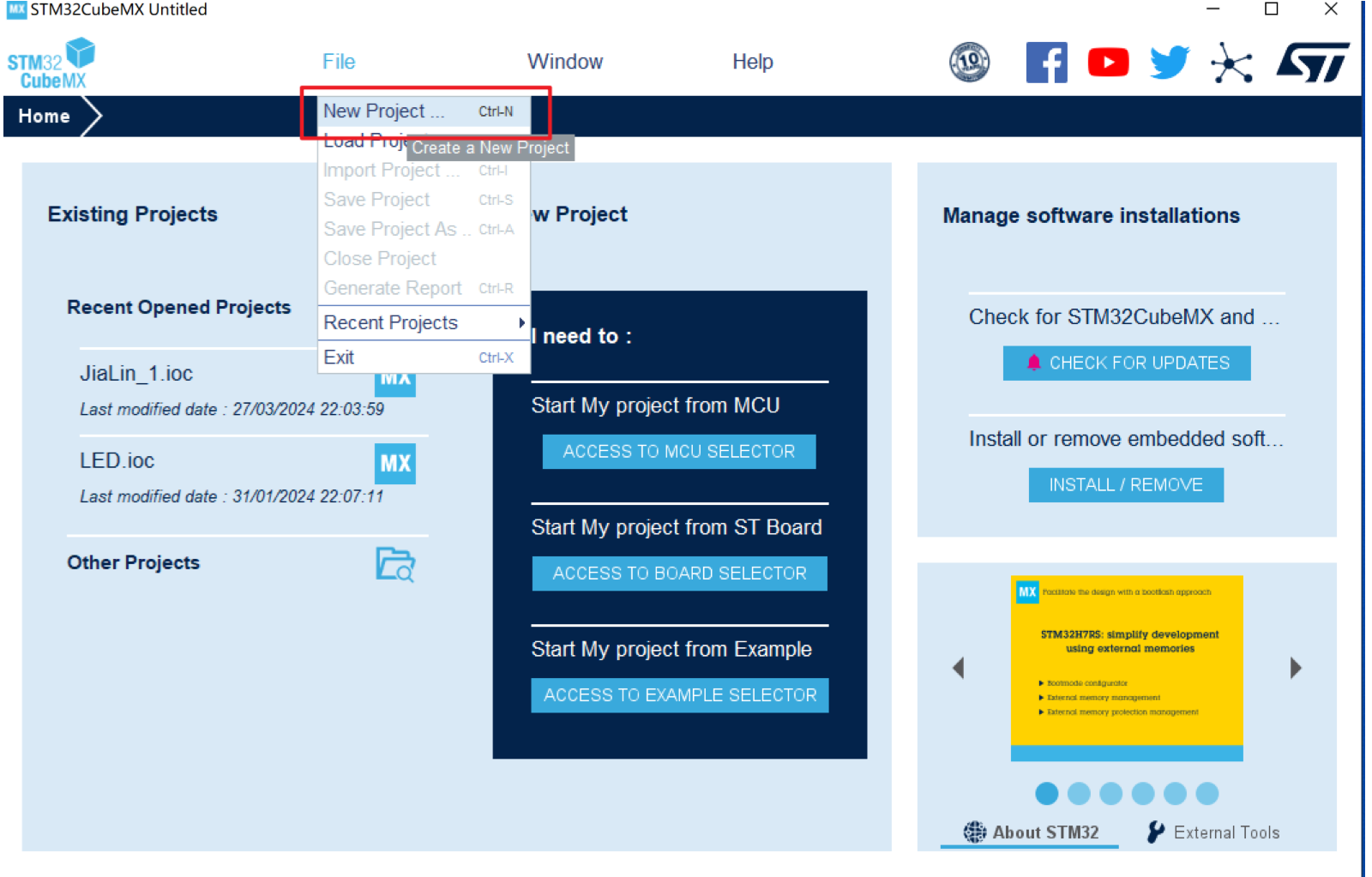Open the Window menu
The height and width of the screenshot is (877, 1372).
(565, 62)
